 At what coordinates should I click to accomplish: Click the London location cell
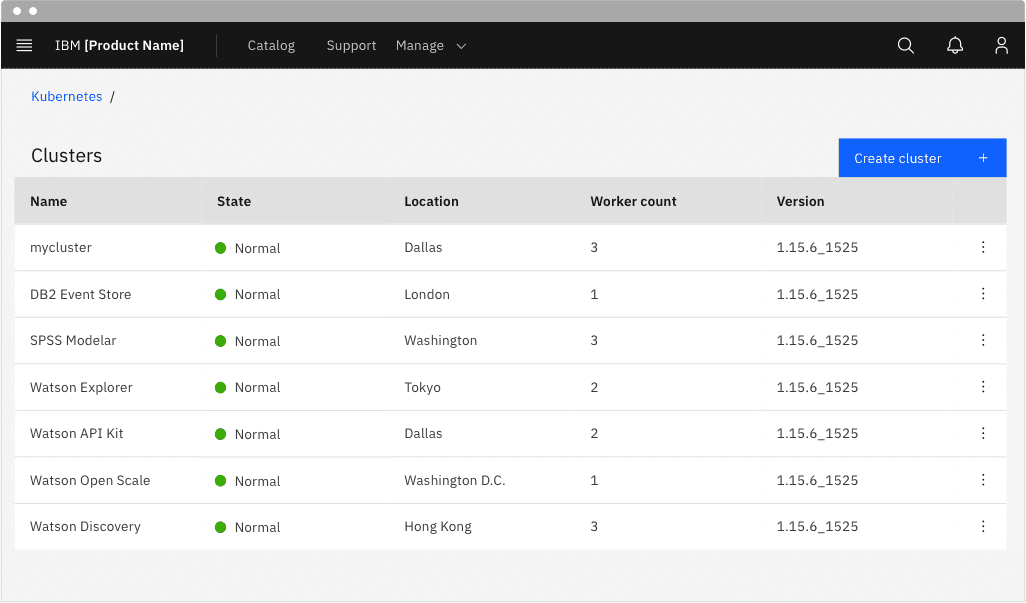tap(427, 294)
